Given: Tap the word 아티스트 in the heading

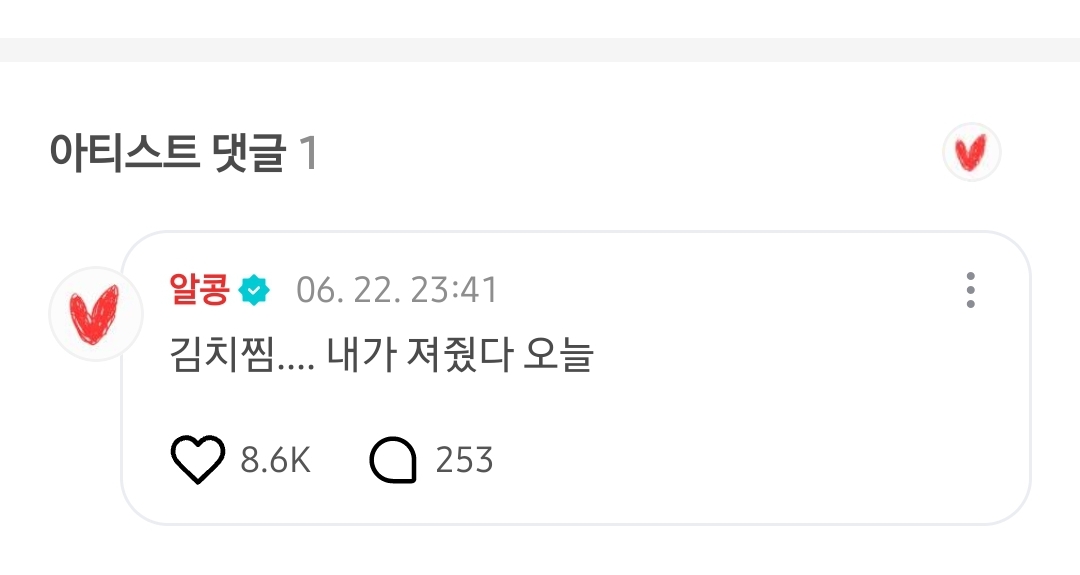Looking at the screenshot, I should click(x=125, y=153).
